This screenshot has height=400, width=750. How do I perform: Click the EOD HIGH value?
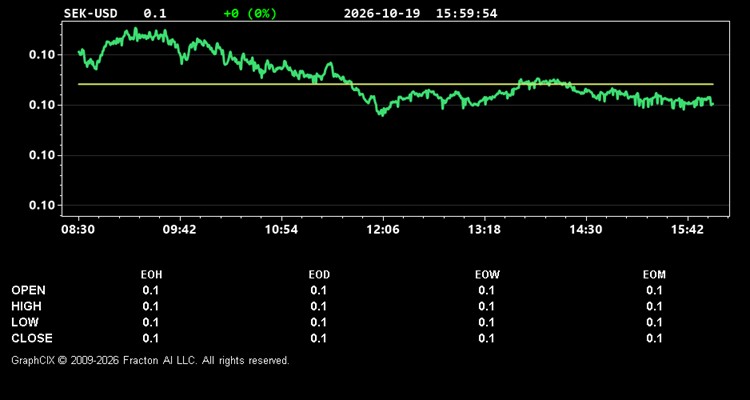tap(319, 306)
